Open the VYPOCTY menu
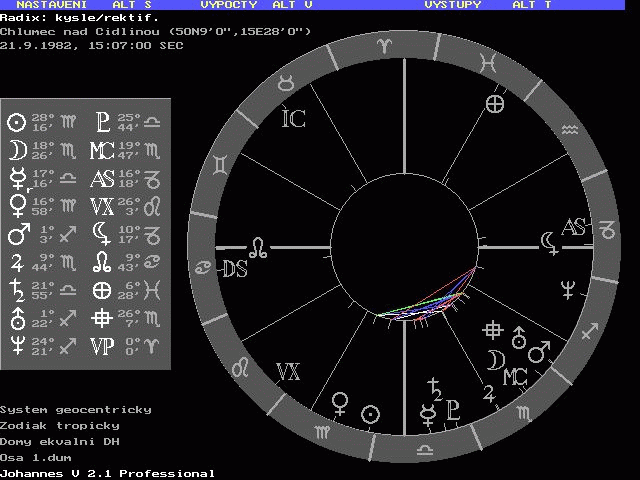 (x=229, y=5)
